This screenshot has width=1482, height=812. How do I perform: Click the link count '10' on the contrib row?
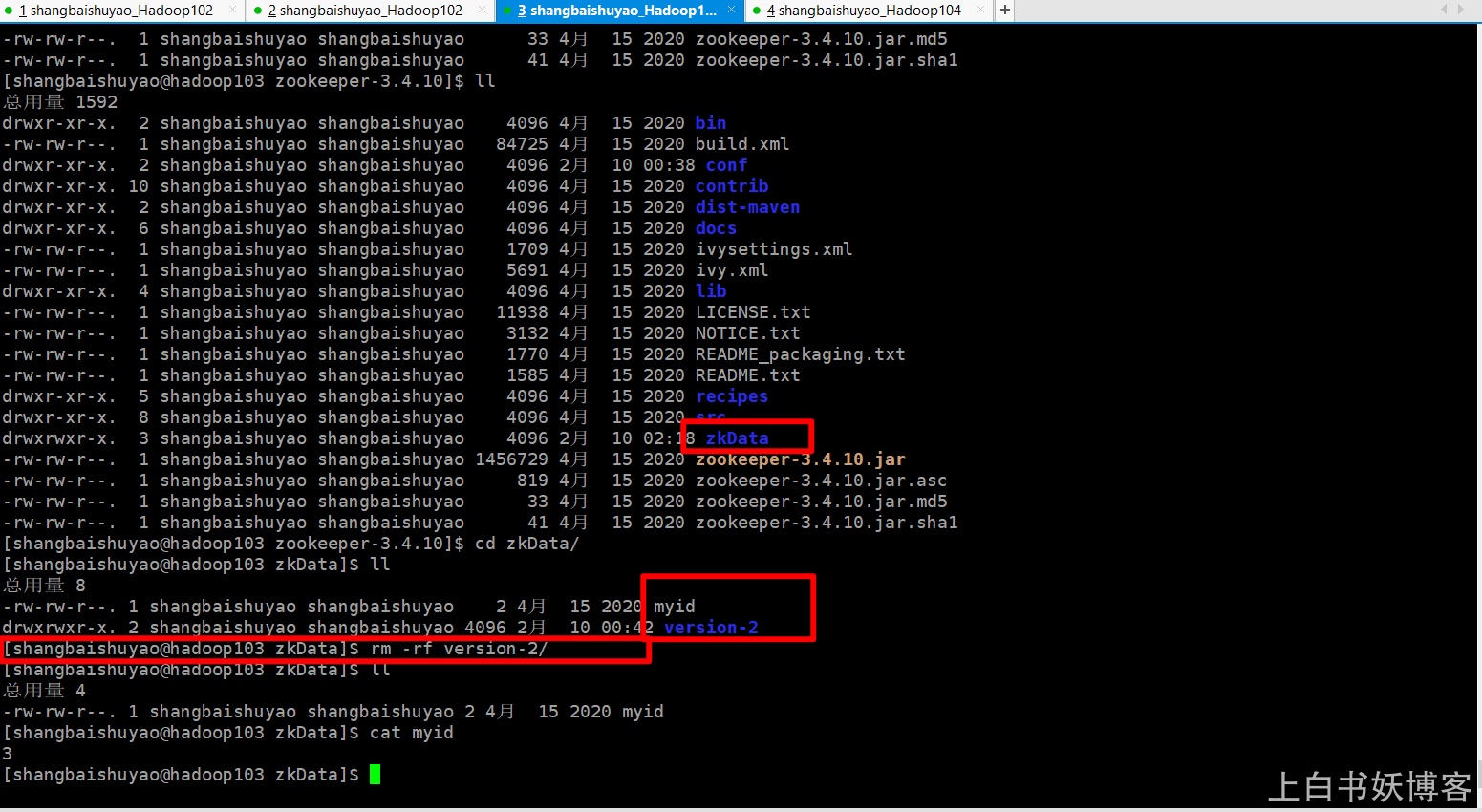click(x=139, y=186)
